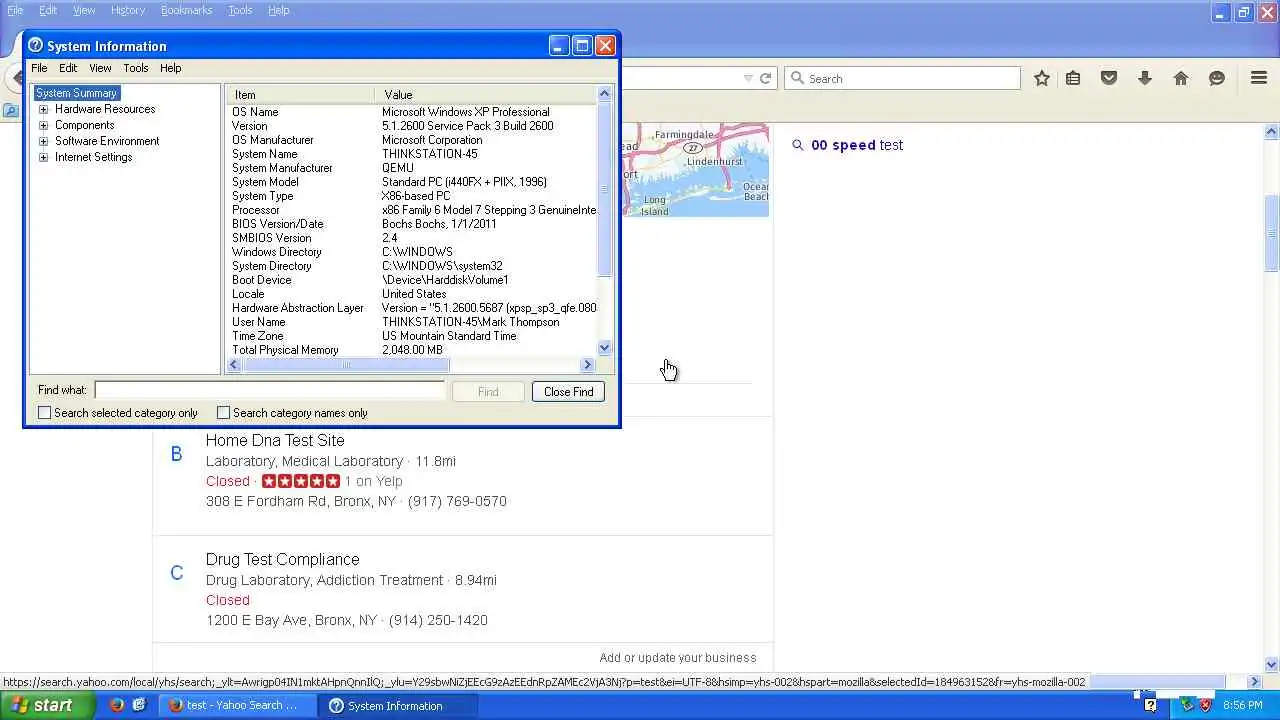Click the Long Island map thumbnail
Viewport: 1280px width, 720px height.
click(696, 169)
